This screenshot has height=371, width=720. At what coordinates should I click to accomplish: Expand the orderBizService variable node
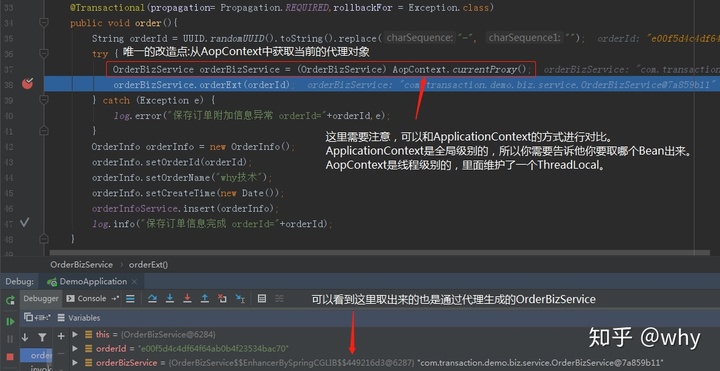pyautogui.click(x=75, y=363)
